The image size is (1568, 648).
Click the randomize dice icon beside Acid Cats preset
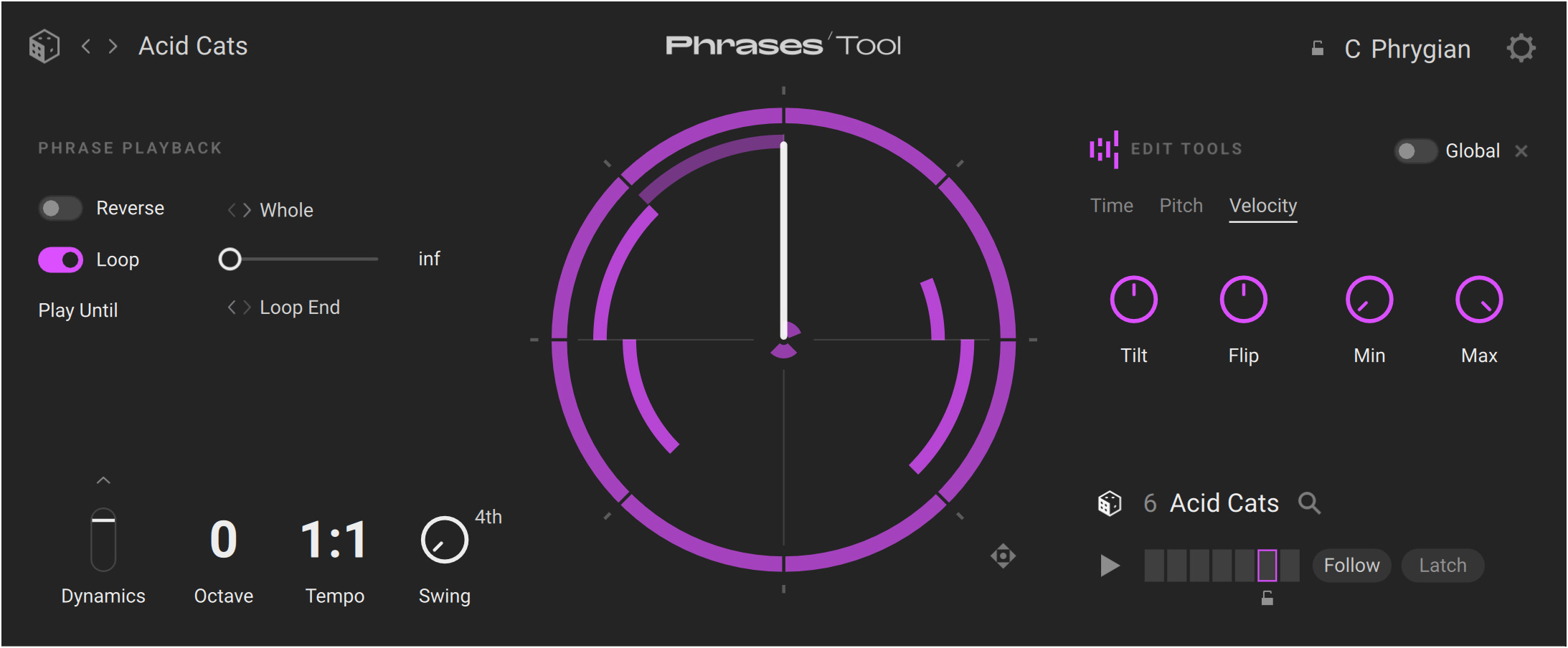[44, 47]
